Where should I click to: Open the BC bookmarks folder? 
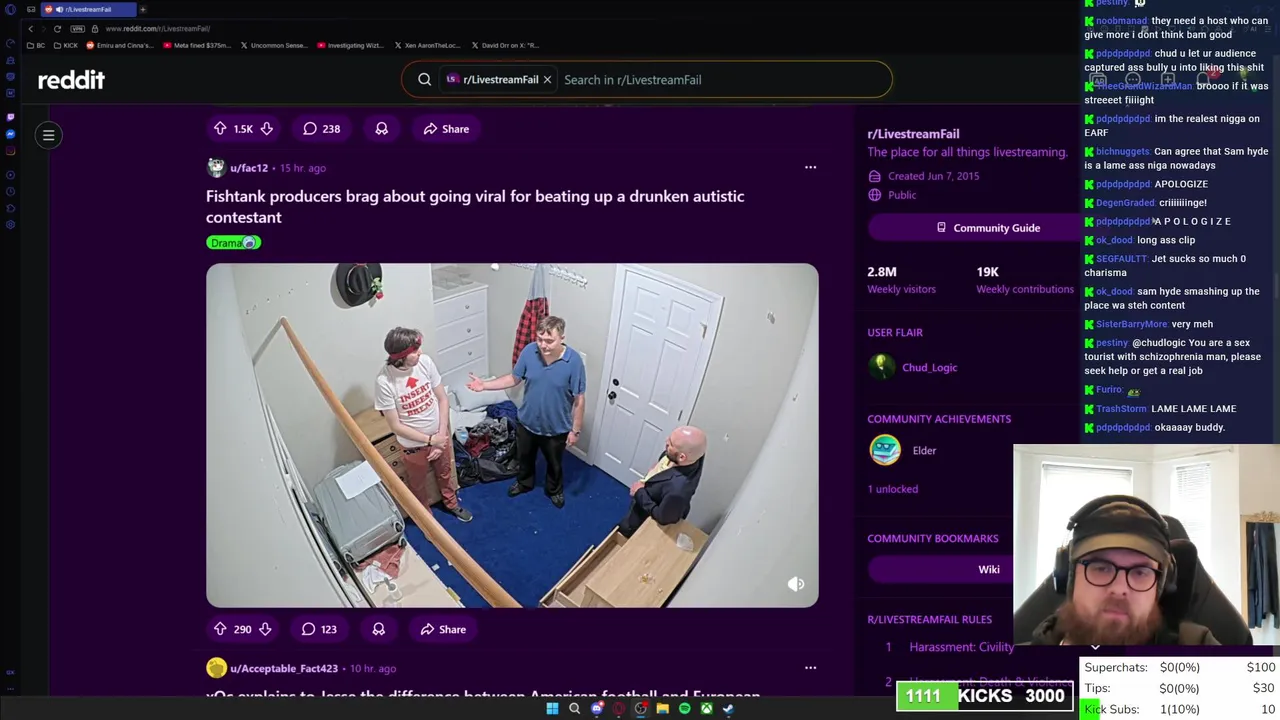[x=35, y=45]
